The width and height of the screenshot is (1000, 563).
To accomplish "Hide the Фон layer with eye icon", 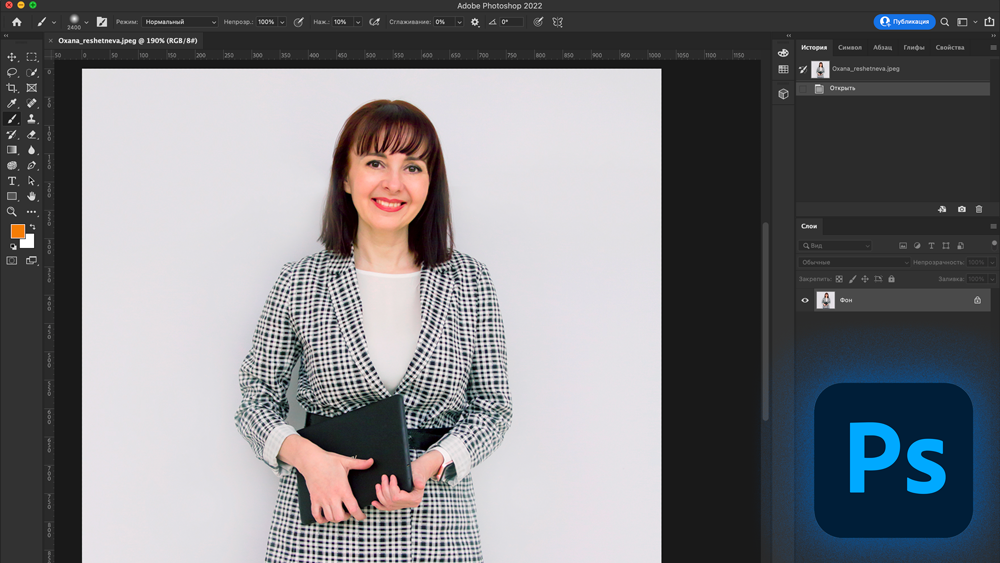I will [805, 300].
